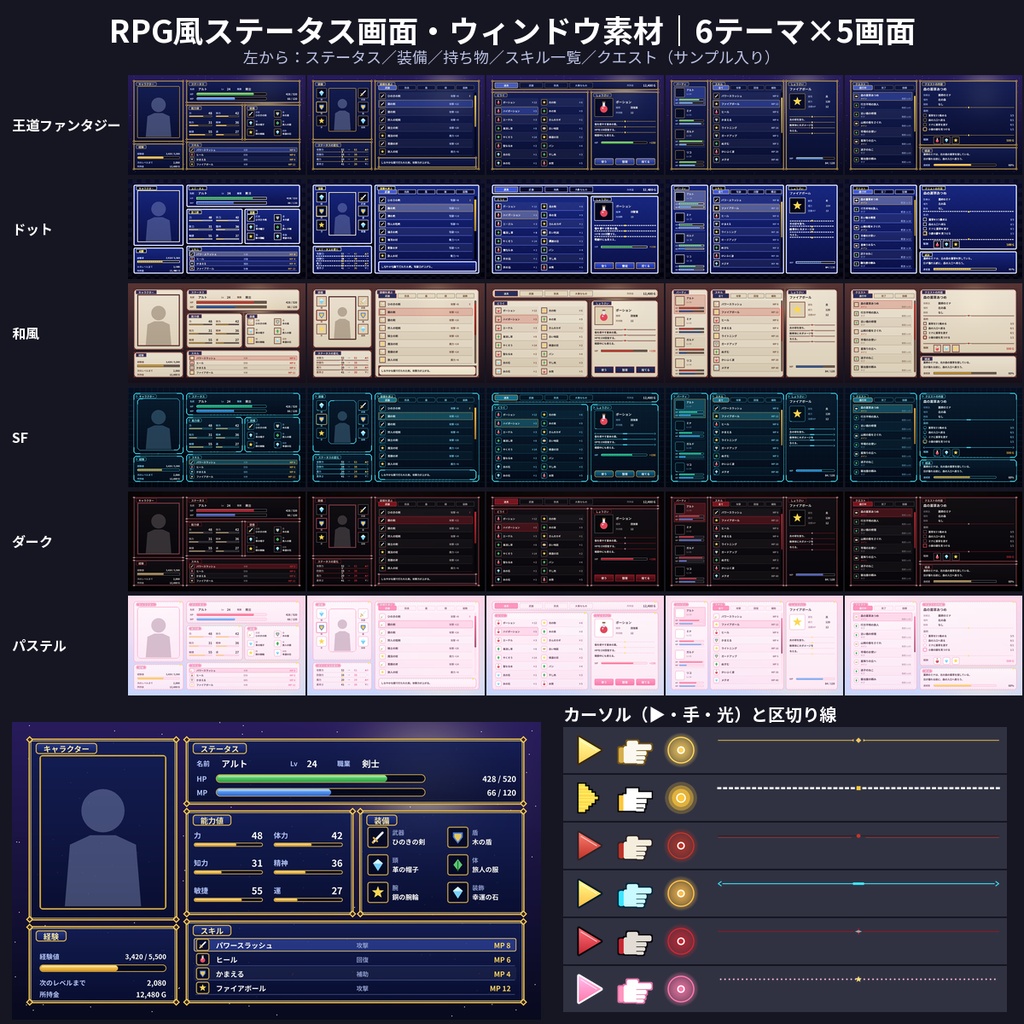Image resolution: width=1024 pixels, height=1024 pixels.
Task: Click the shield icon next to 木の盾
Action: pyautogui.click(x=458, y=837)
